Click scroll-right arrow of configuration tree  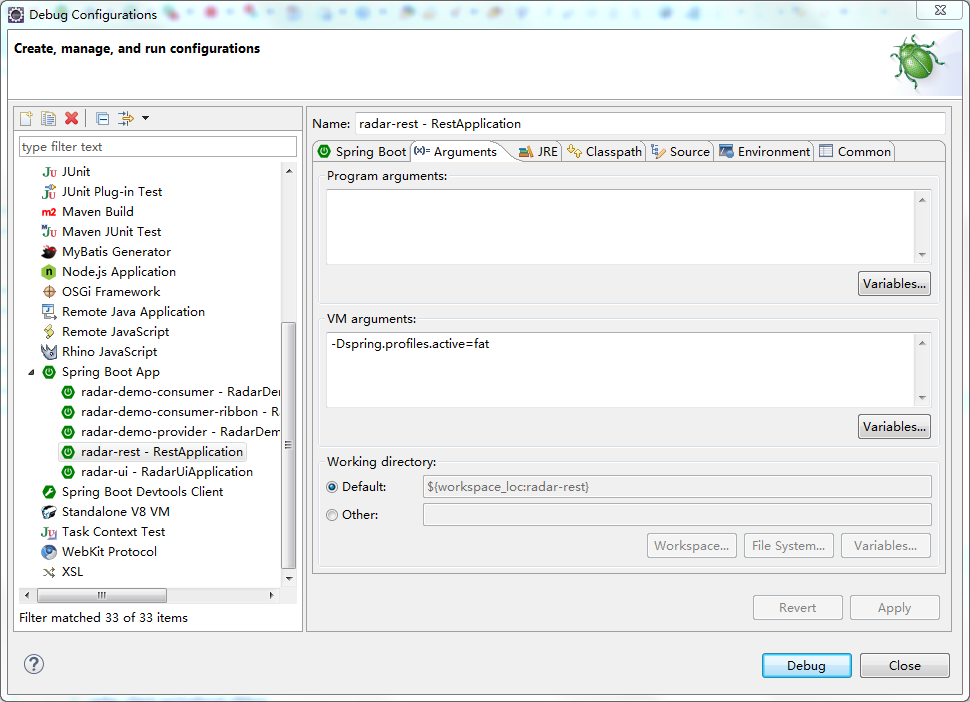tap(272, 596)
